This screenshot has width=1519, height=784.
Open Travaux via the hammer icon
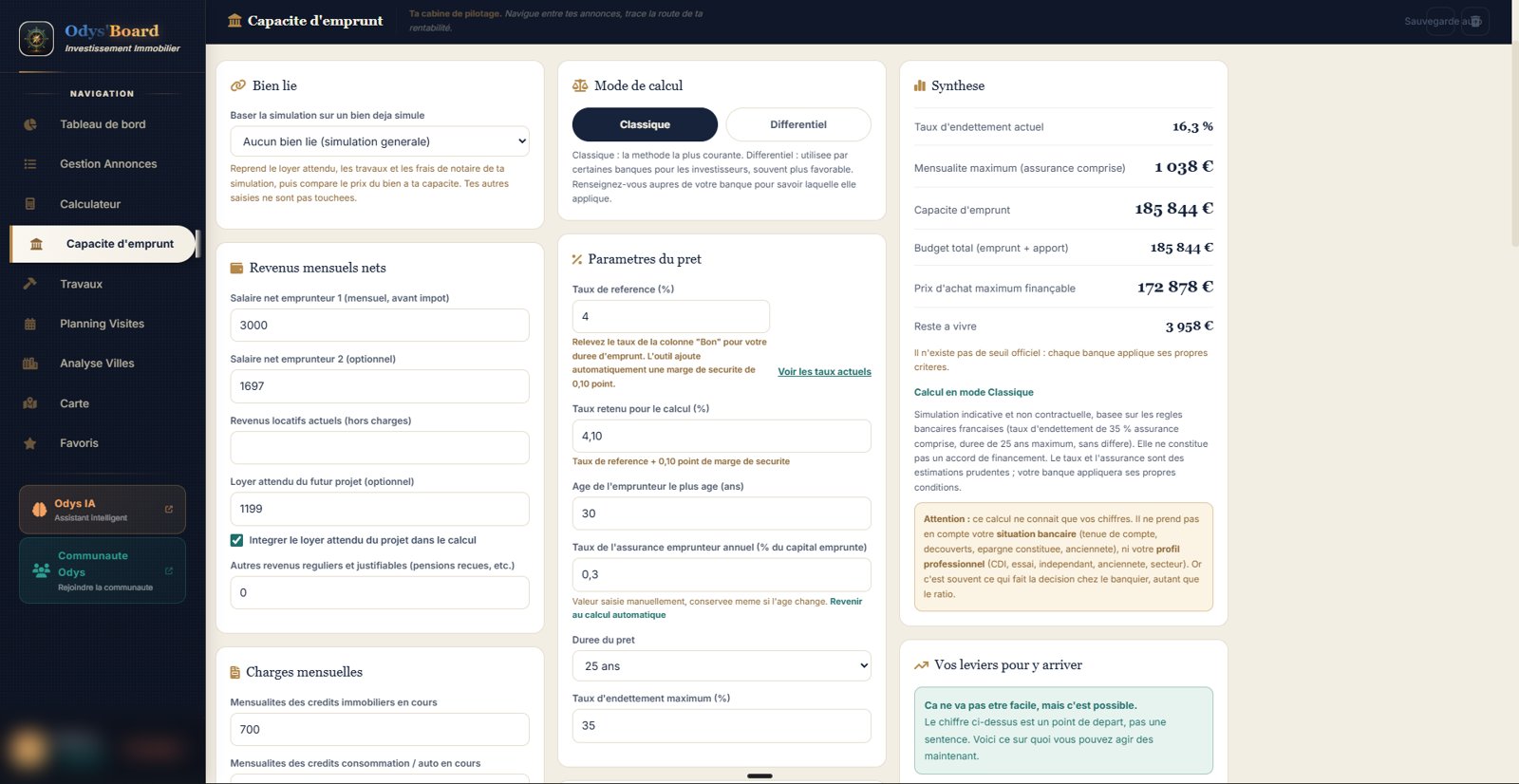click(x=30, y=284)
